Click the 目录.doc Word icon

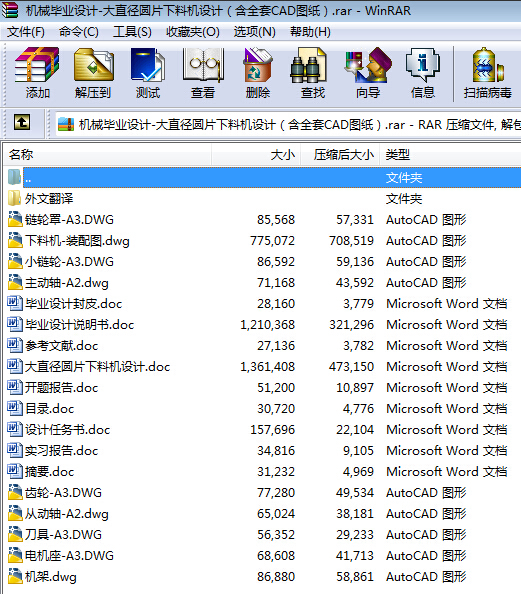tap(15, 408)
